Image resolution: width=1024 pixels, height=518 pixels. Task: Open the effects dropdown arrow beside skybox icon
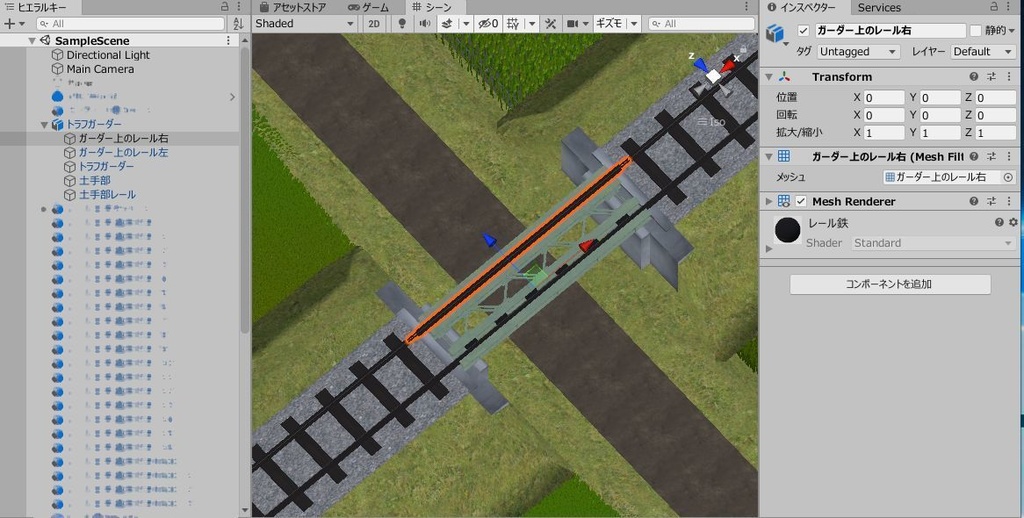pos(466,24)
